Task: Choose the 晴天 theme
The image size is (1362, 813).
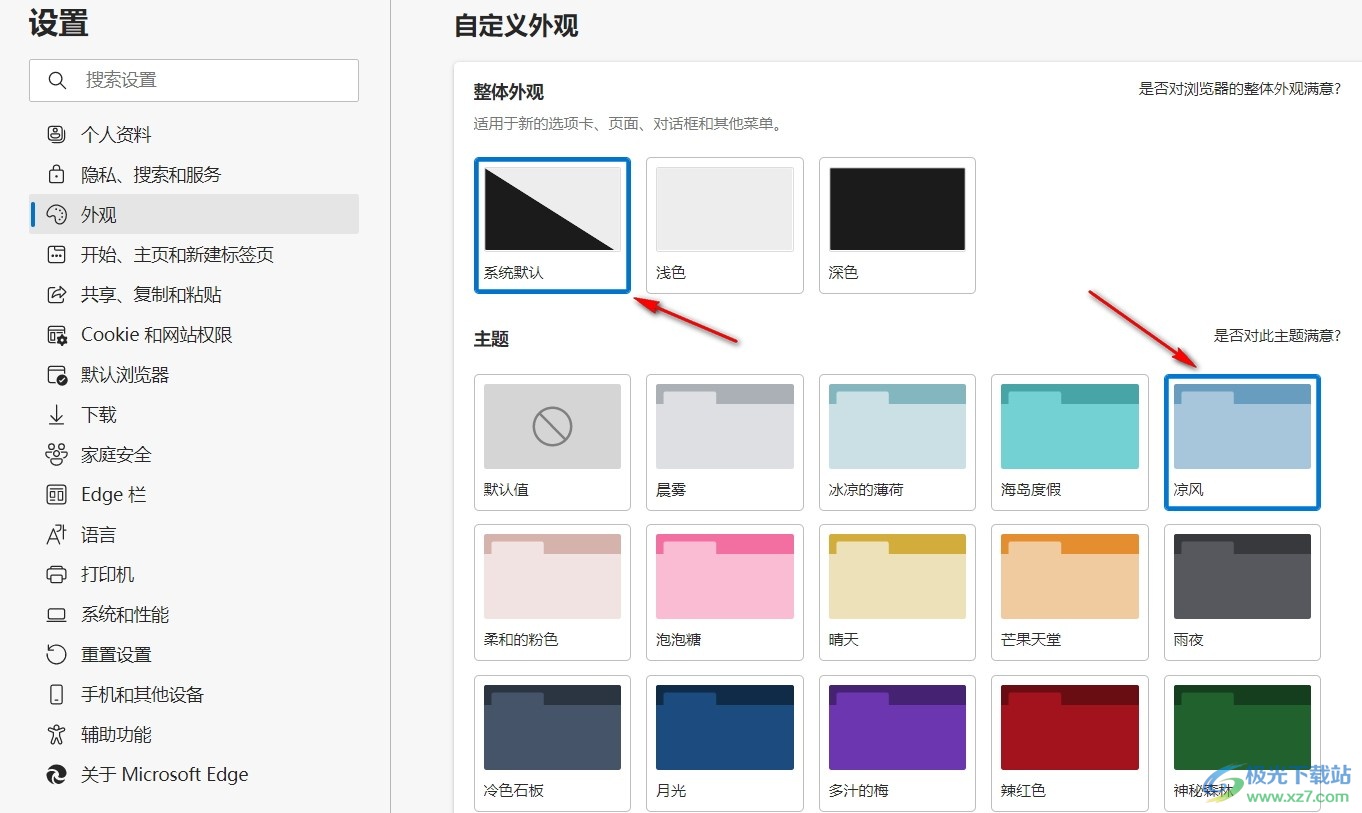Action: [x=897, y=592]
